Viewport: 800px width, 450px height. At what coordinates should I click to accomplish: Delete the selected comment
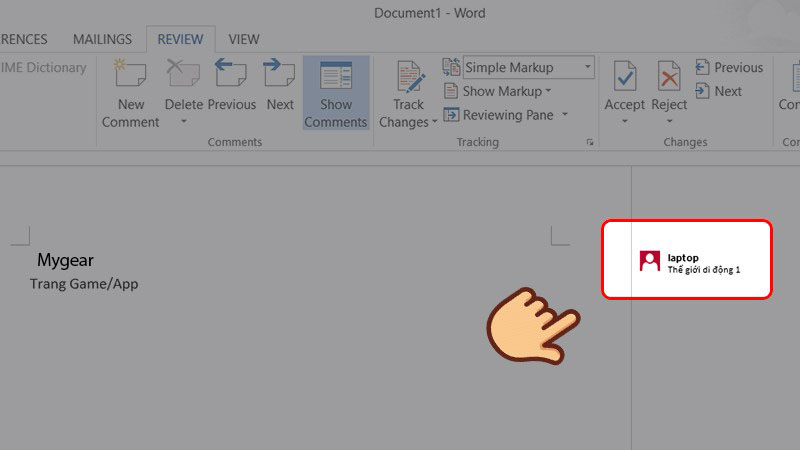pyautogui.click(x=183, y=84)
